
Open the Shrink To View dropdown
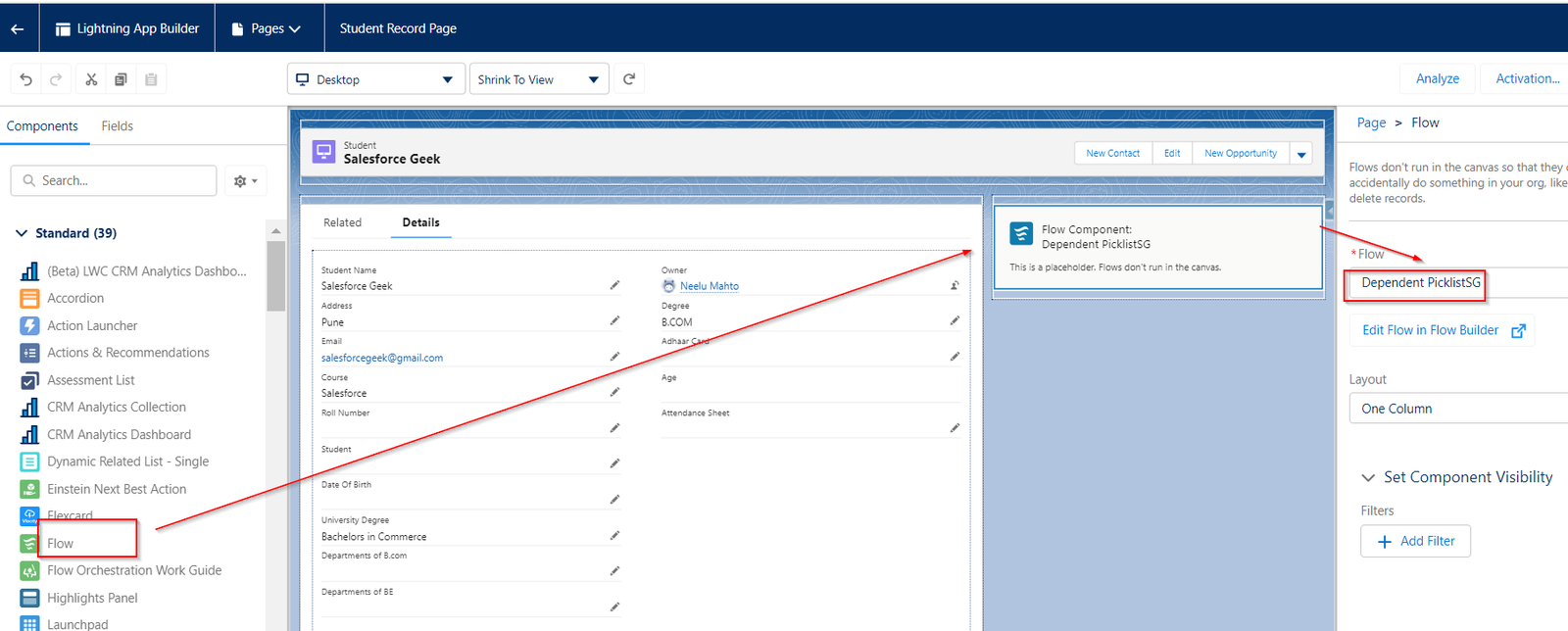(x=538, y=79)
